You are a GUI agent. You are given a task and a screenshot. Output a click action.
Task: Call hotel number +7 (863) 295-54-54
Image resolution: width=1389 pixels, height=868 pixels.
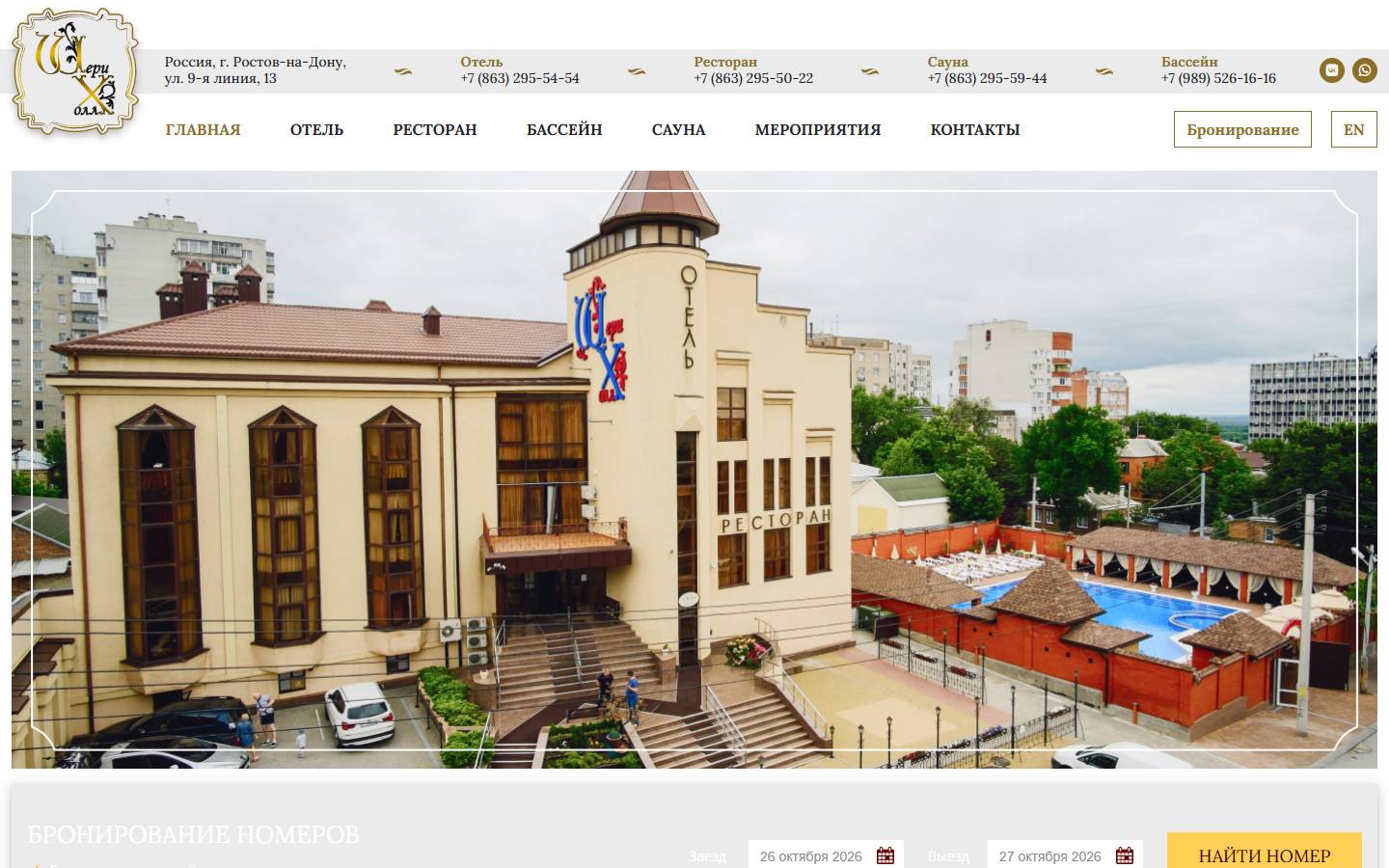tap(520, 78)
